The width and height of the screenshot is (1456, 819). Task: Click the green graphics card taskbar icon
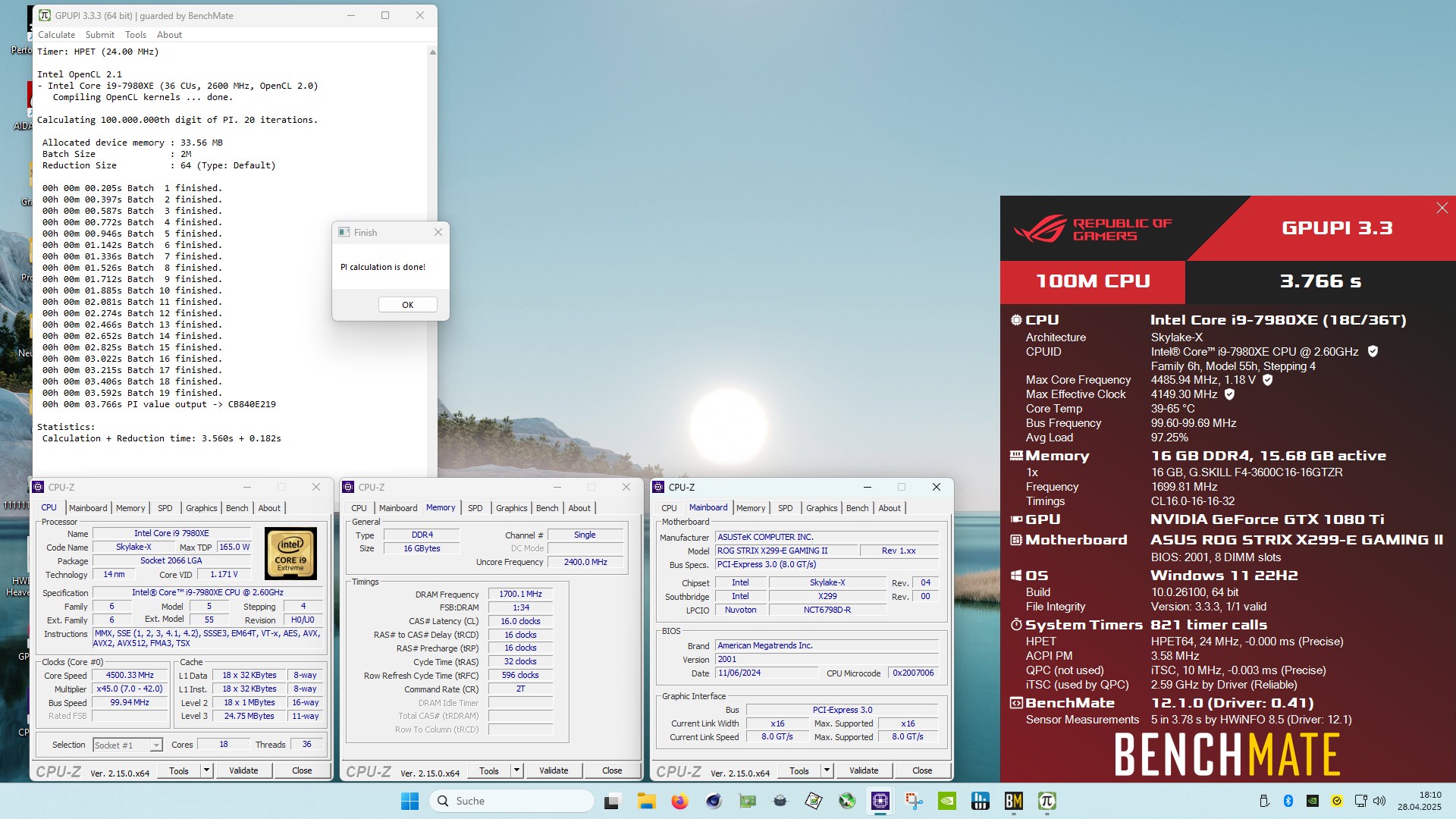pyautogui.click(x=747, y=801)
